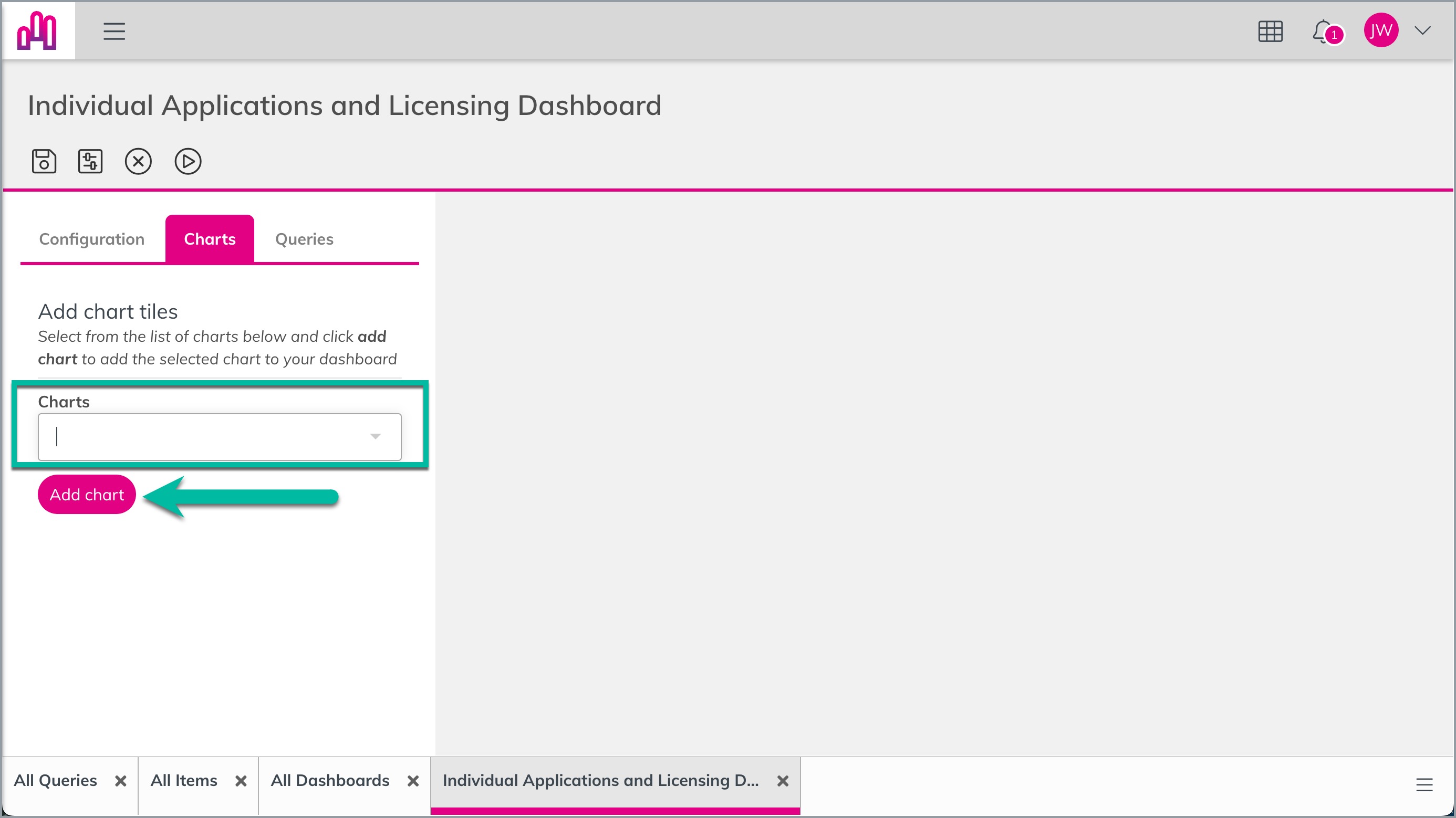Click the Add chart button
Screen dimensions: 1456x818
(x=87, y=495)
